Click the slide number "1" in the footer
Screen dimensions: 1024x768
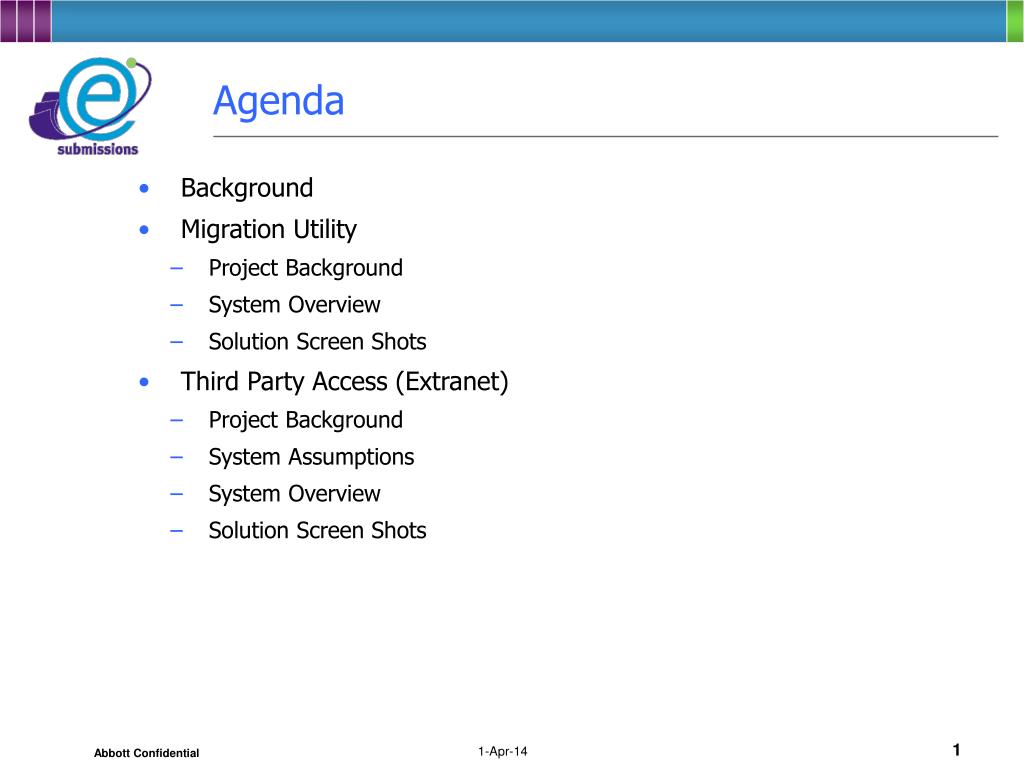coord(956,750)
